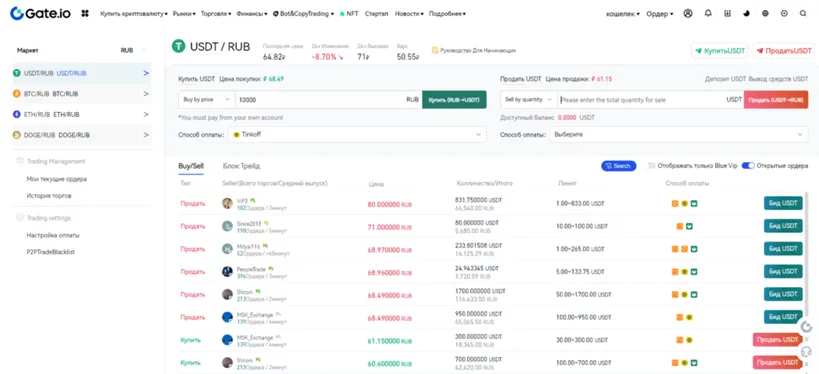Click red 'Продать (USDT→RUB)' button

coord(776,99)
